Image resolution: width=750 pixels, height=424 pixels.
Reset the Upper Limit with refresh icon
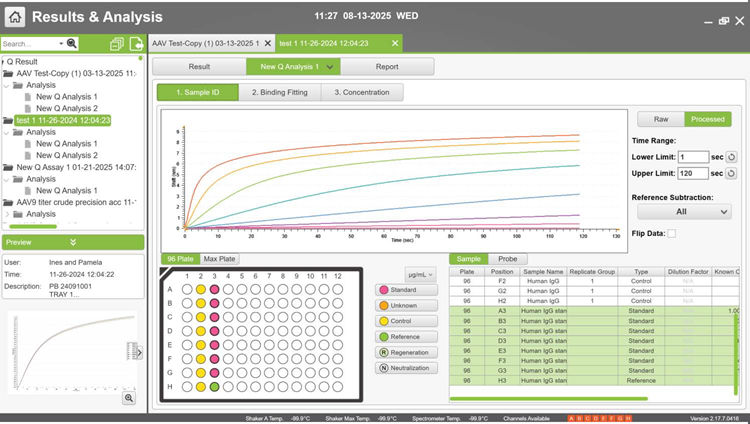point(731,173)
